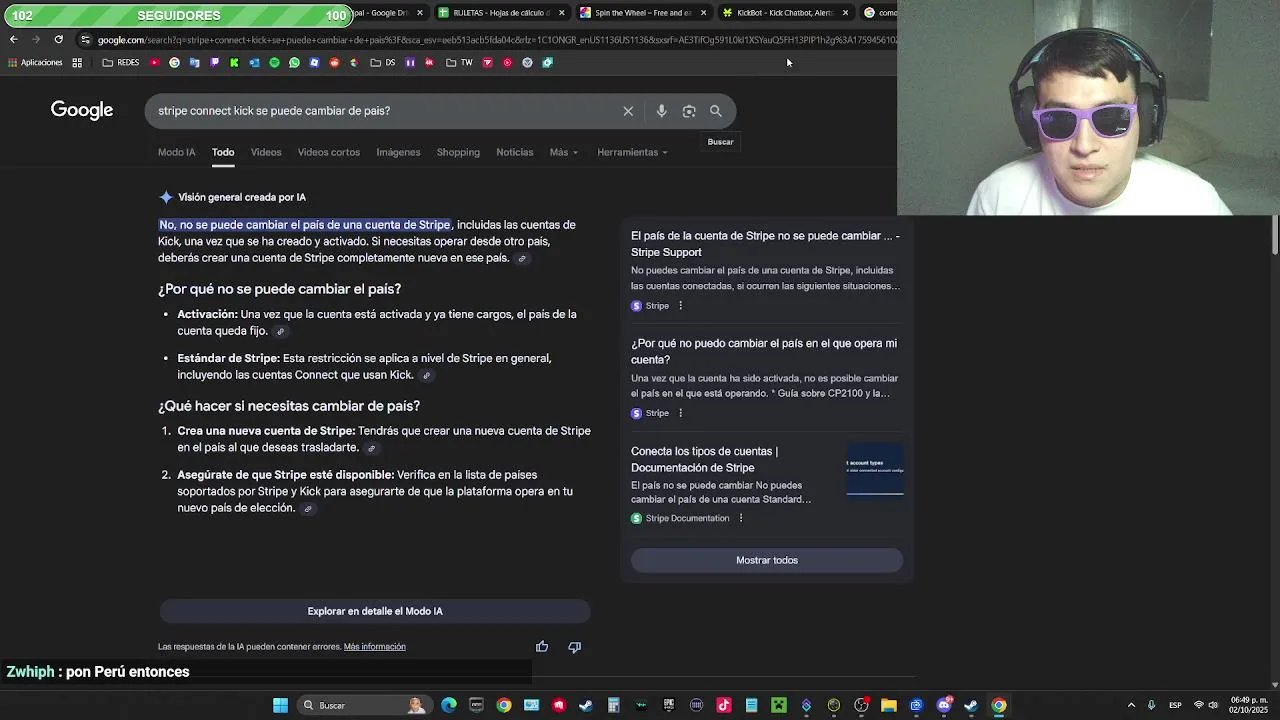The image size is (1280, 720).
Task: Expand the Más dropdown
Action: click(x=563, y=152)
